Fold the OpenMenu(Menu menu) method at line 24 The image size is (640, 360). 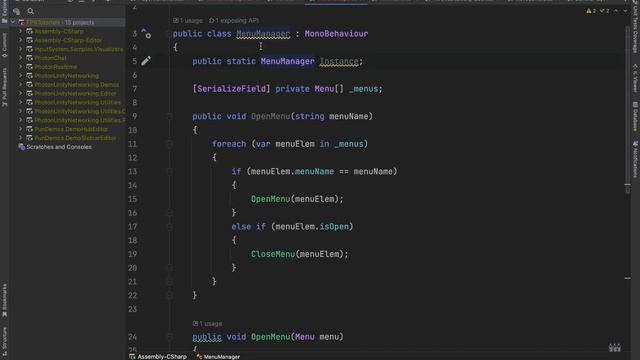pyautogui.click(x=169, y=337)
